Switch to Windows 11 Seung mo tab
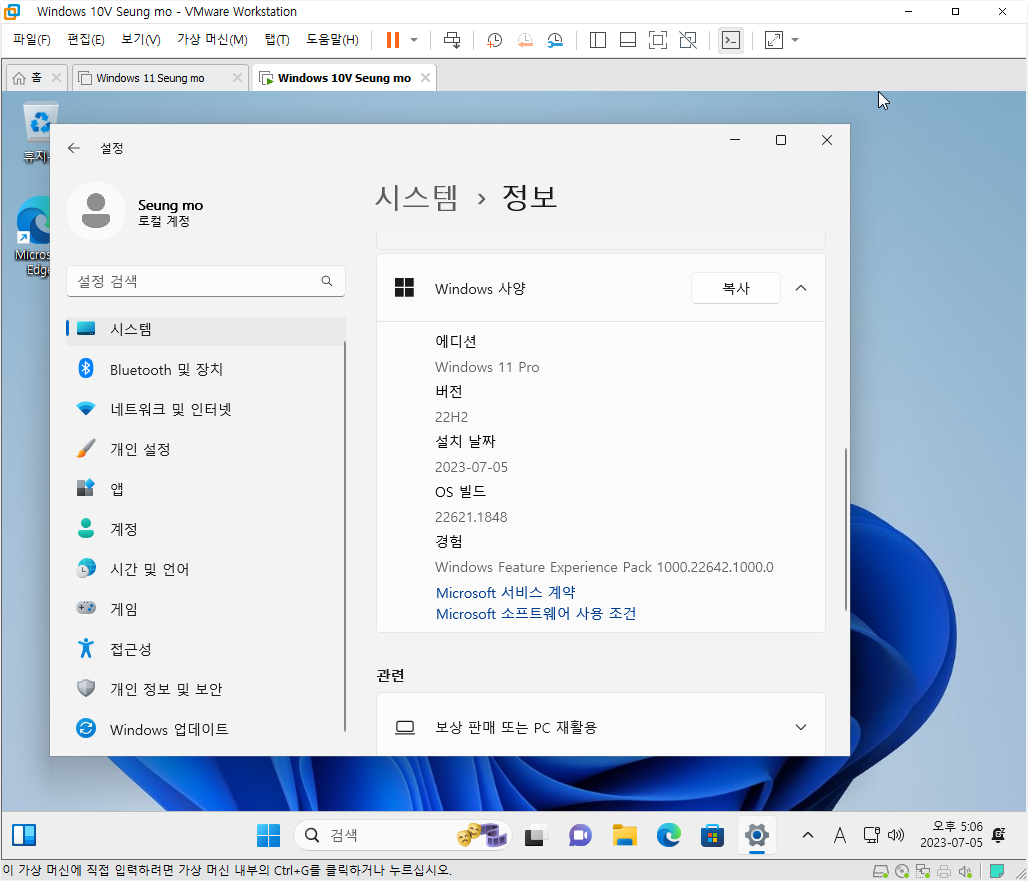Viewport: 1028px width, 881px height. coord(151,78)
